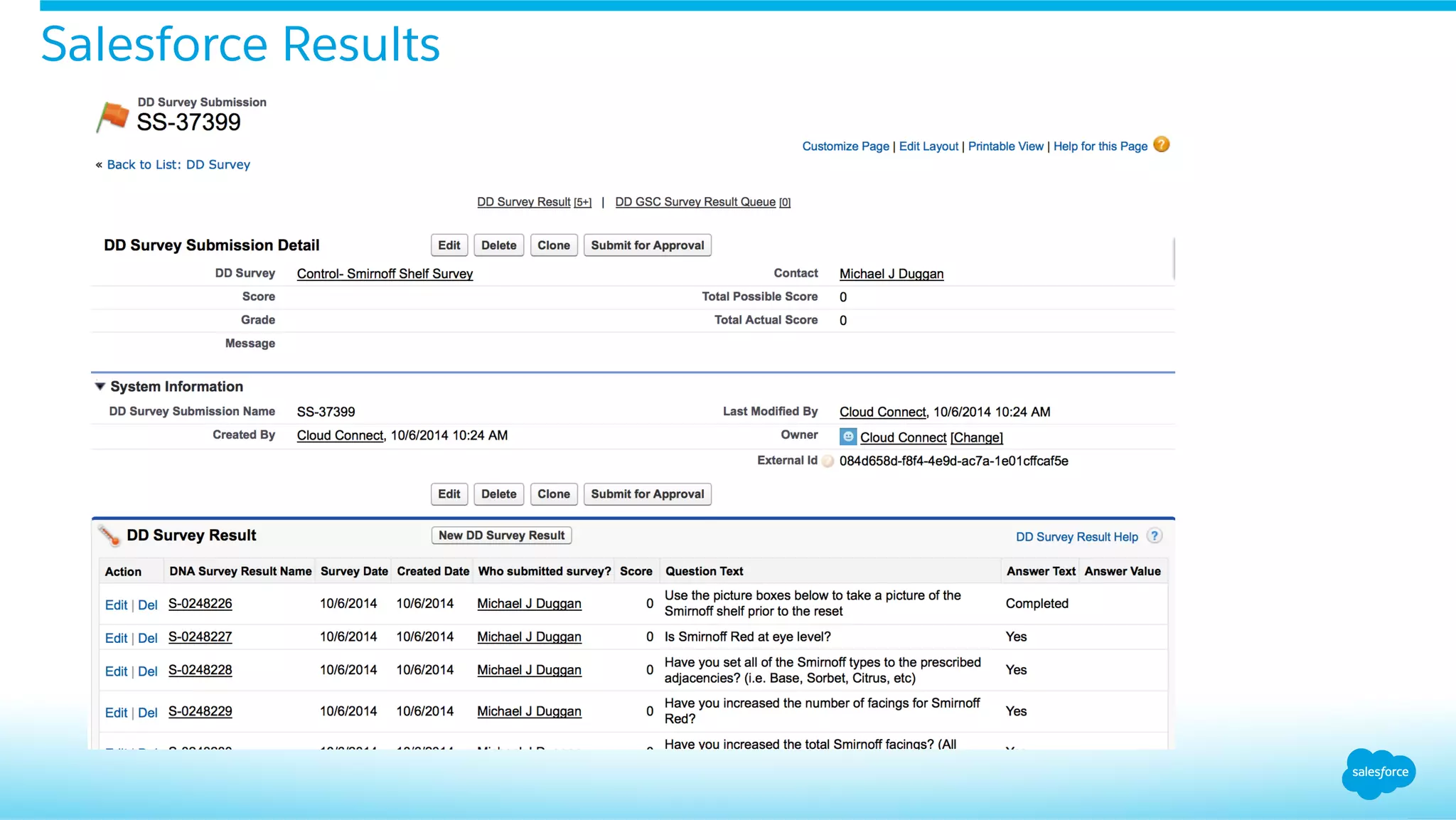1456x820 pixels.
Task: Click the top Edit button
Action: [x=449, y=245]
